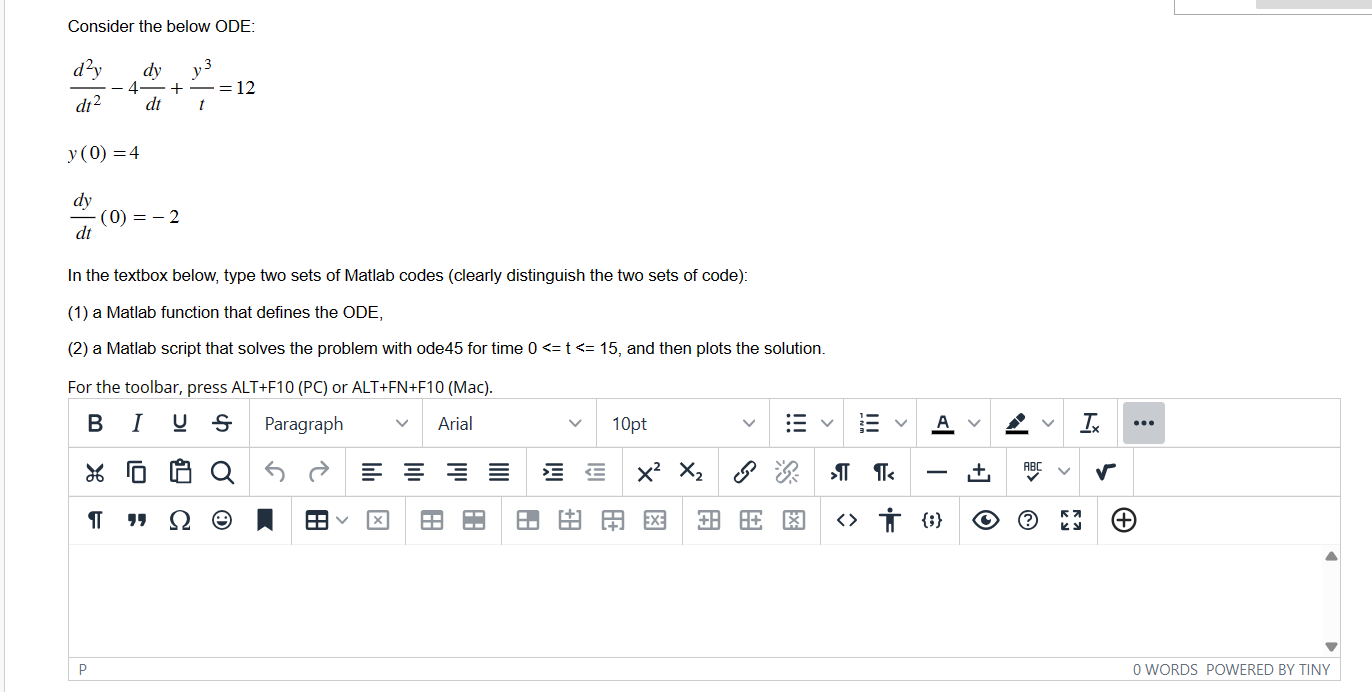Image resolution: width=1372 pixels, height=692 pixels.
Task: Delete the table
Action: [x=379, y=520]
